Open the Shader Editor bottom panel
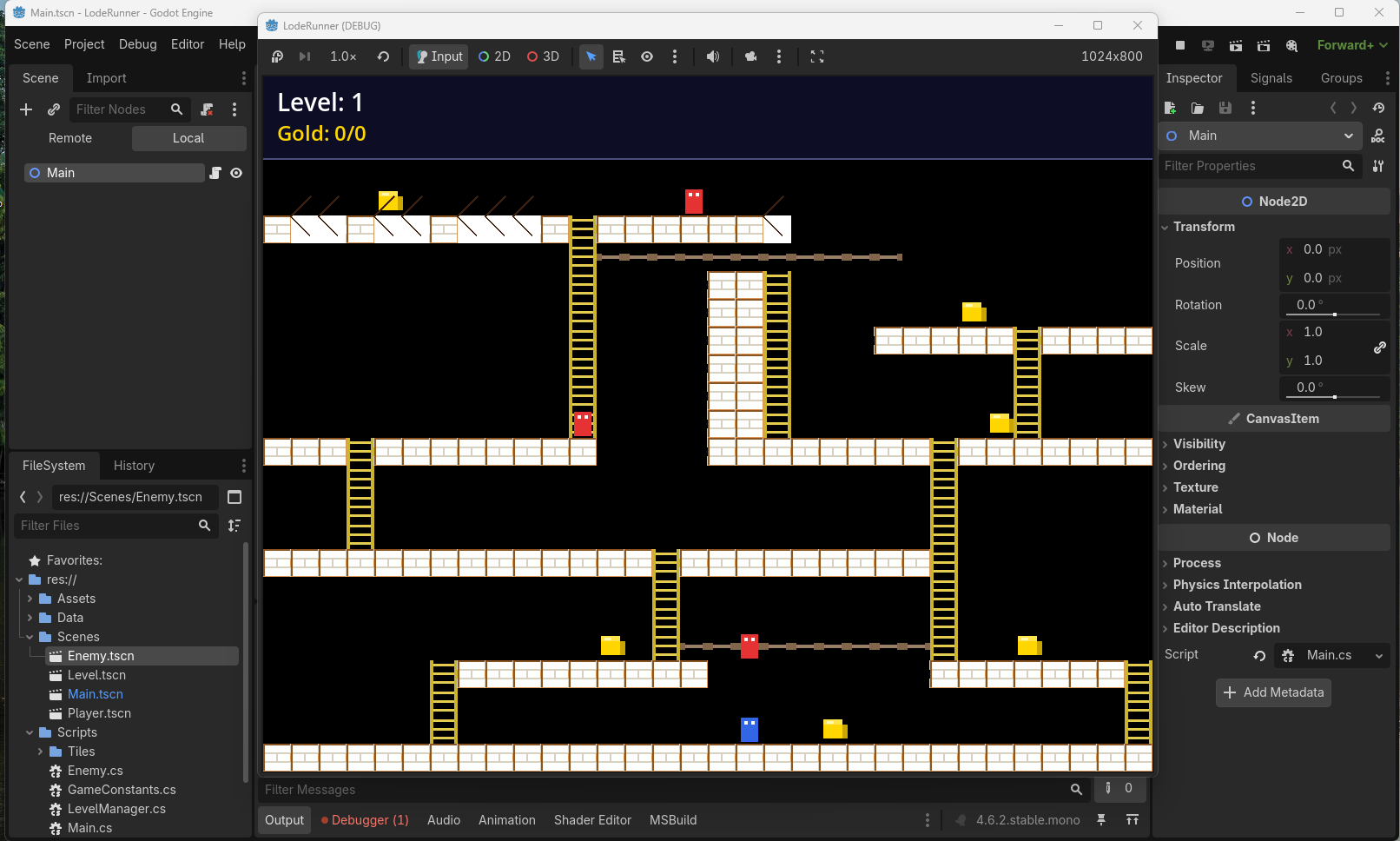1400x841 pixels. coord(592,820)
